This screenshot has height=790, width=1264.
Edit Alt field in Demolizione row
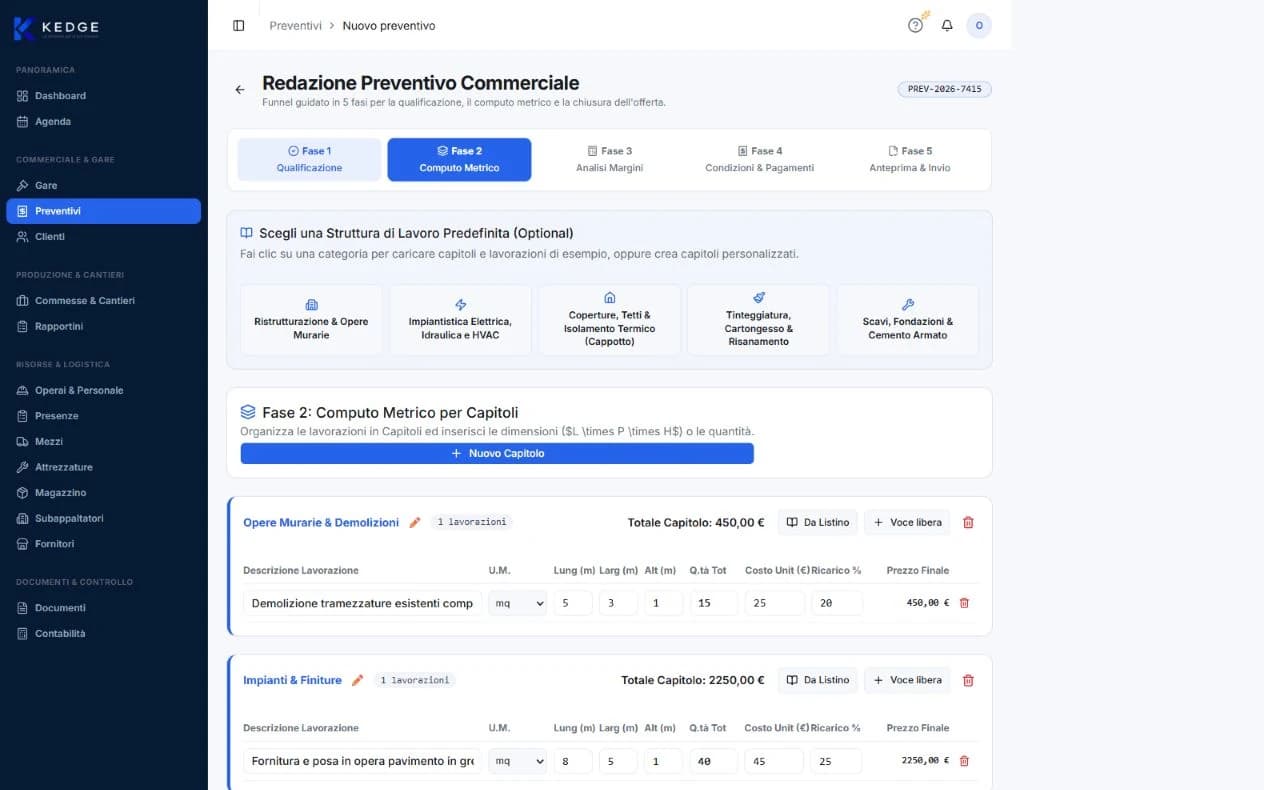[x=664, y=603]
